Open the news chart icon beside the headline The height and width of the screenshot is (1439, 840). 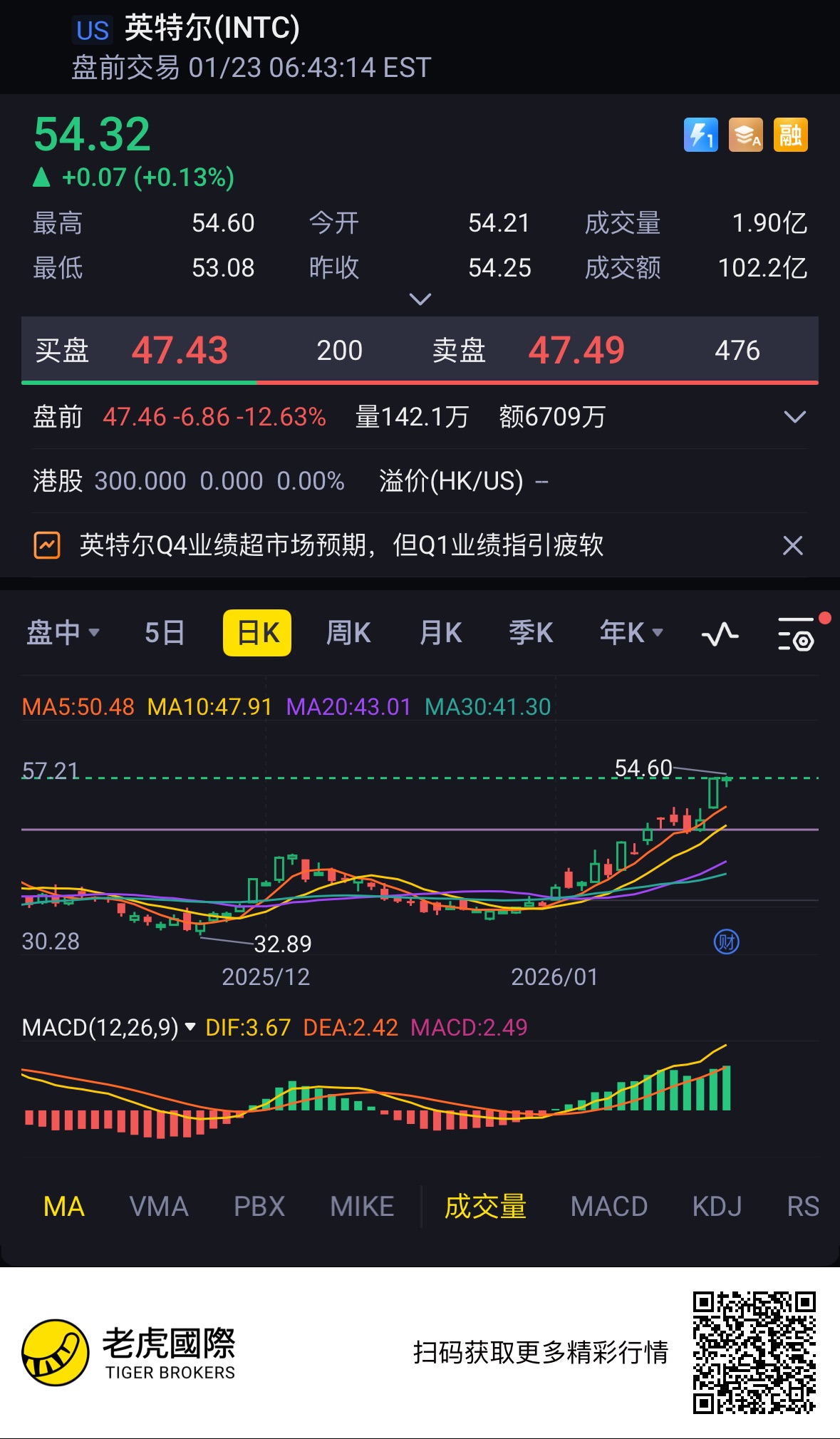(x=47, y=545)
